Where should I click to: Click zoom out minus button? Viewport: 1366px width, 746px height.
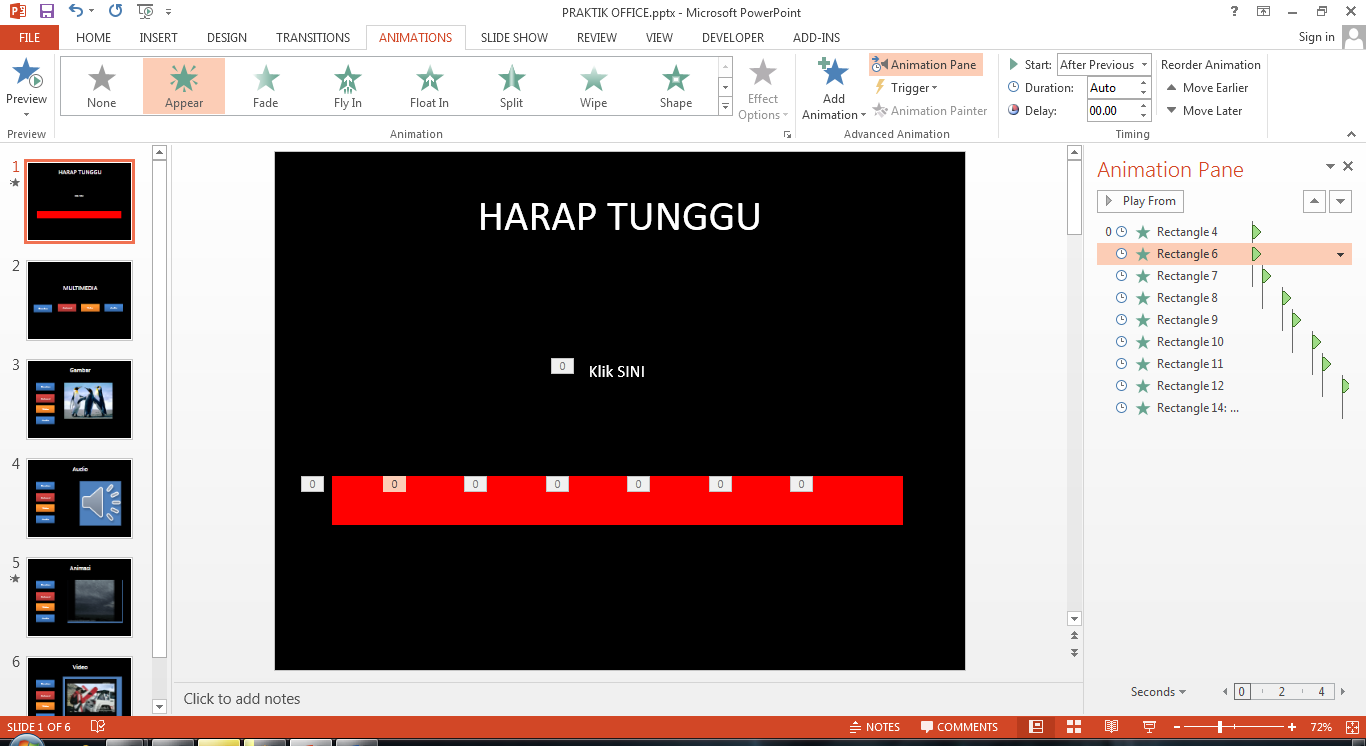pos(1178,727)
